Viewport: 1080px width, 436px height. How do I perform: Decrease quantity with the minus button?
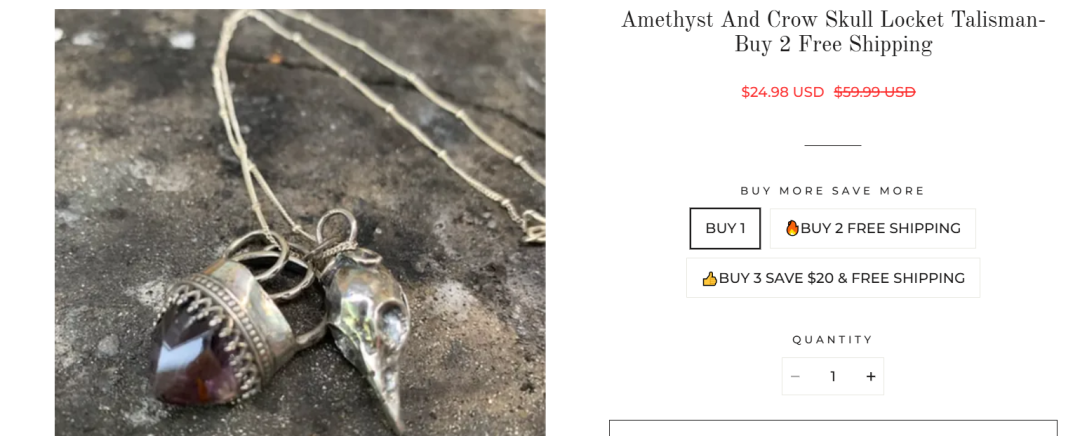click(x=795, y=377)
